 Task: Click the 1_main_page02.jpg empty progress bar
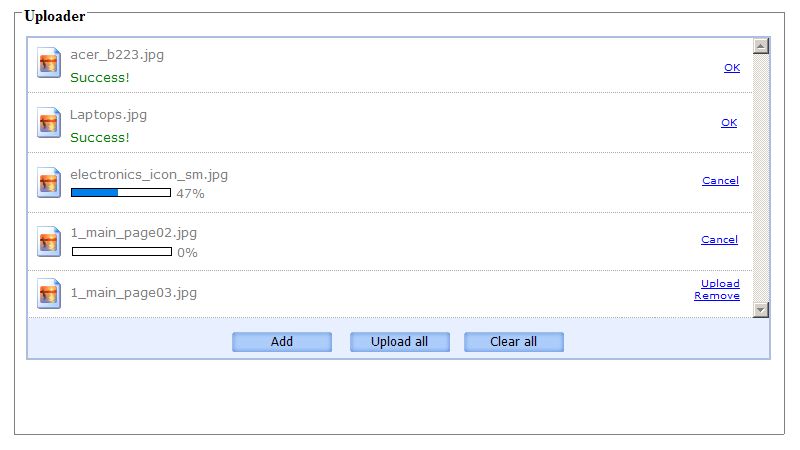point(121,251)
